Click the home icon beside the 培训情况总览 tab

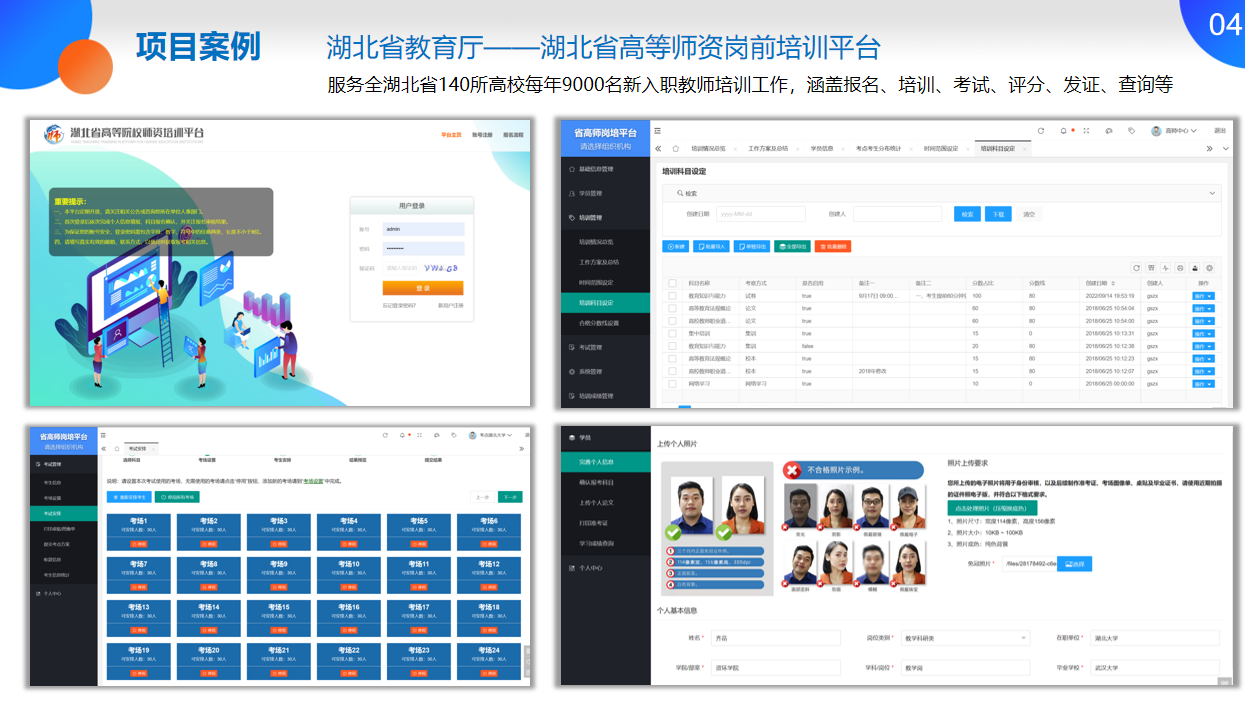(675, 148)
